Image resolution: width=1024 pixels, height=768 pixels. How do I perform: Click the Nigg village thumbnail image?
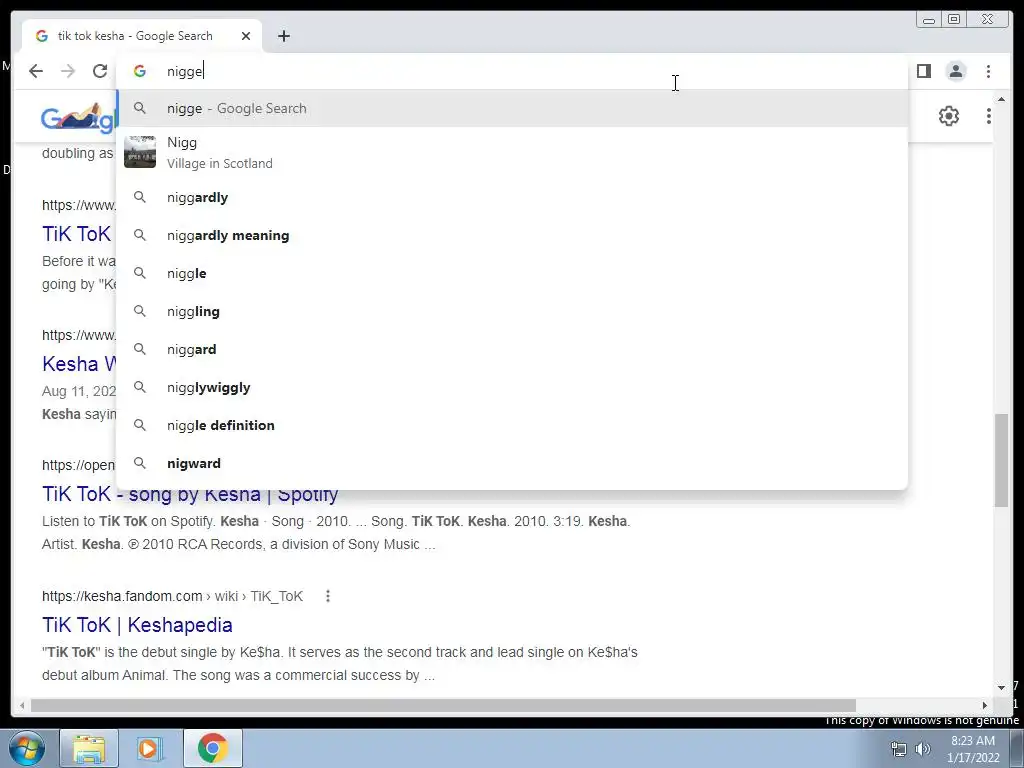point(140,152)
